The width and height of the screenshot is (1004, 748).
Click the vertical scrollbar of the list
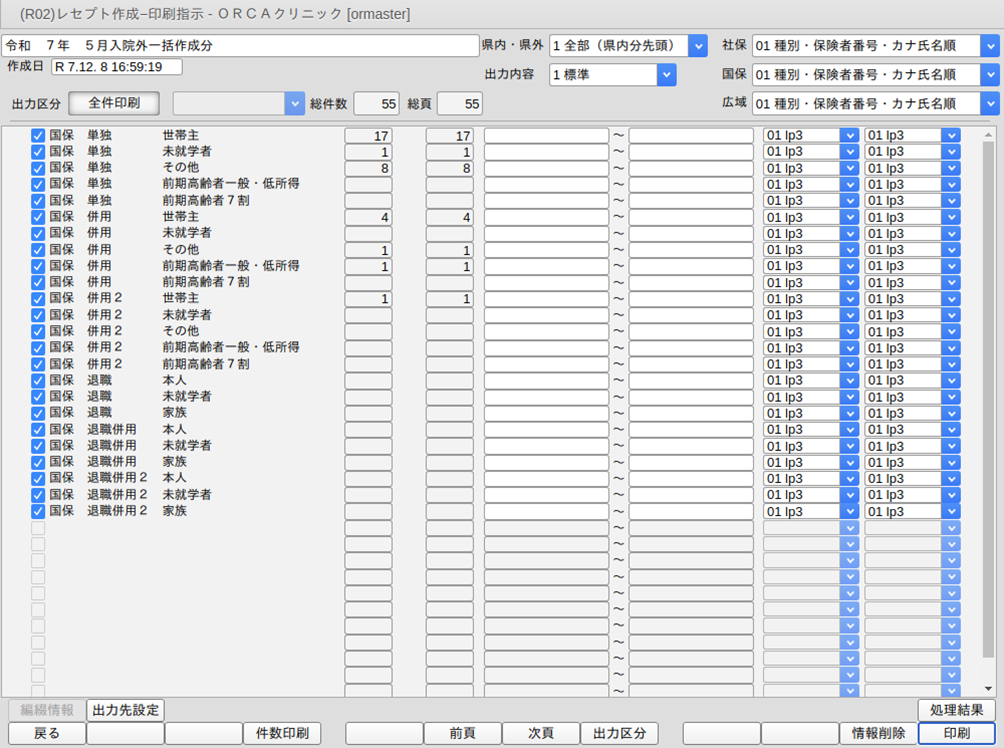pyautogui.click(x=989, y=400)
